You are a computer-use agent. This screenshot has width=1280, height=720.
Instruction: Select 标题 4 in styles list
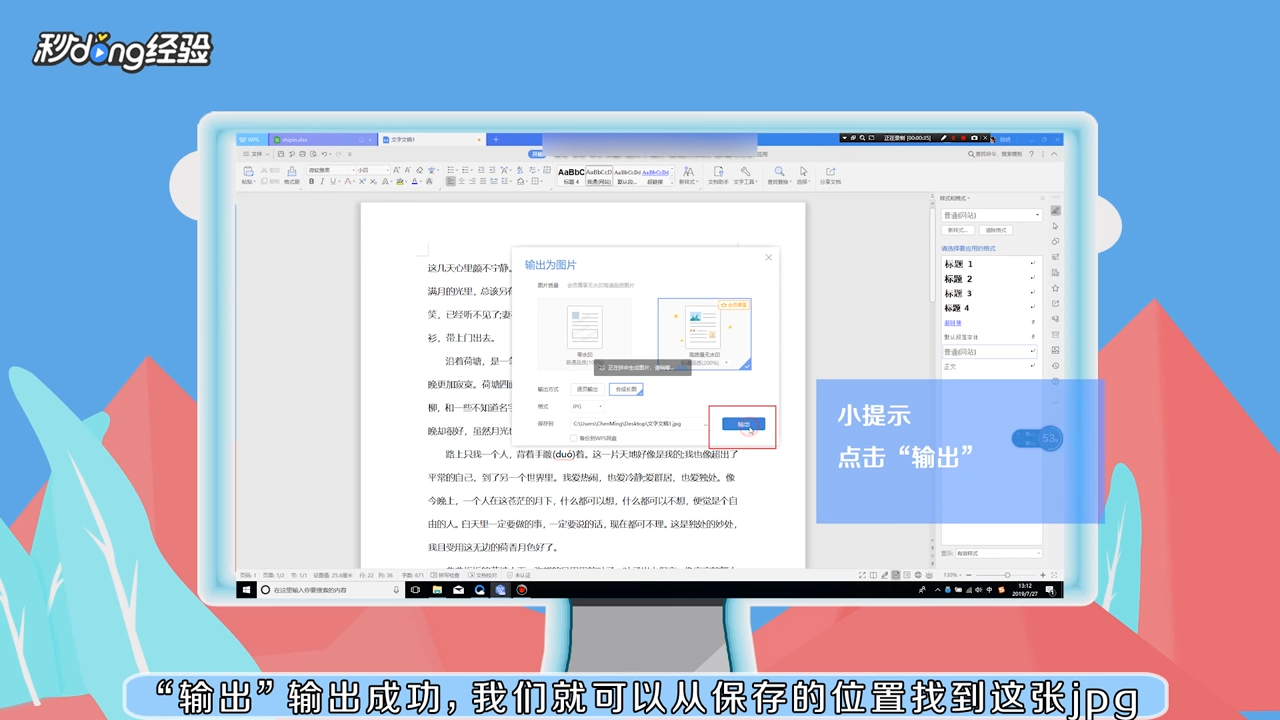coord(992,308)
